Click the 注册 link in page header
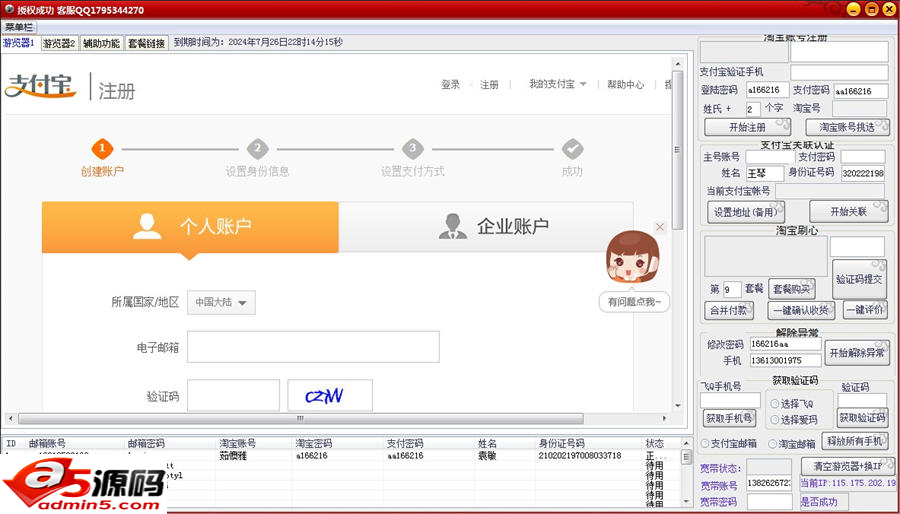 [489, 85]
